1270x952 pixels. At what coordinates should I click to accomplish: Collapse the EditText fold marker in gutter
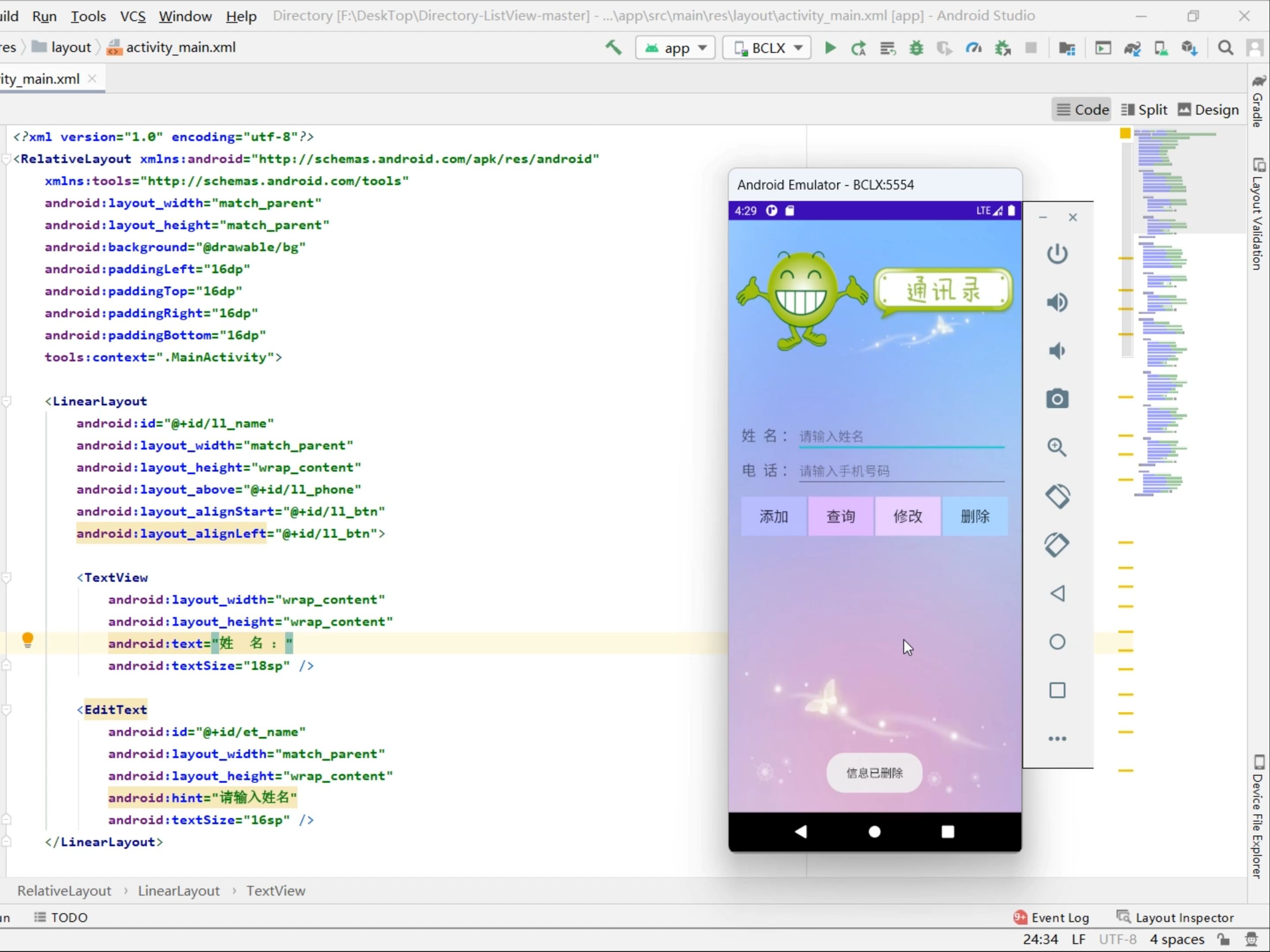click(6, 710)
